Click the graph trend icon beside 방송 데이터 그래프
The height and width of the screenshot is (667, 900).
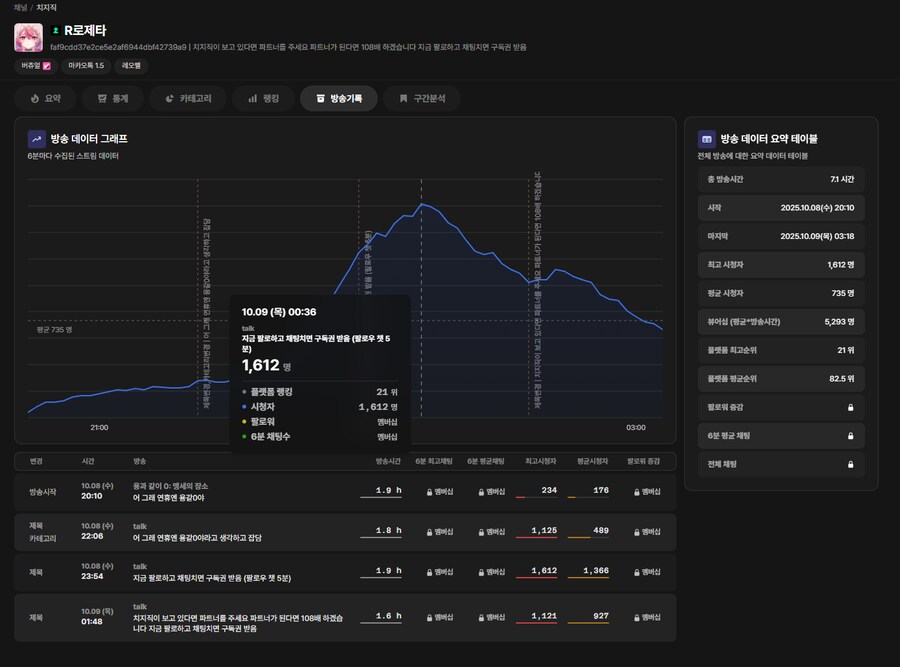(x=37, y=139)
